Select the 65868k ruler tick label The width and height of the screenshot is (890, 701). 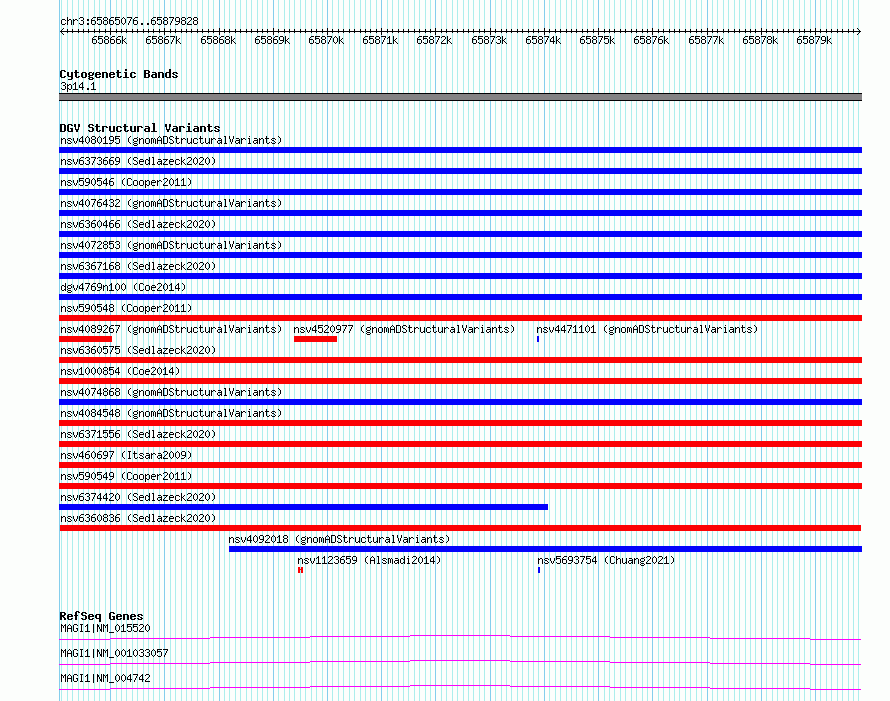pos(218,40)
